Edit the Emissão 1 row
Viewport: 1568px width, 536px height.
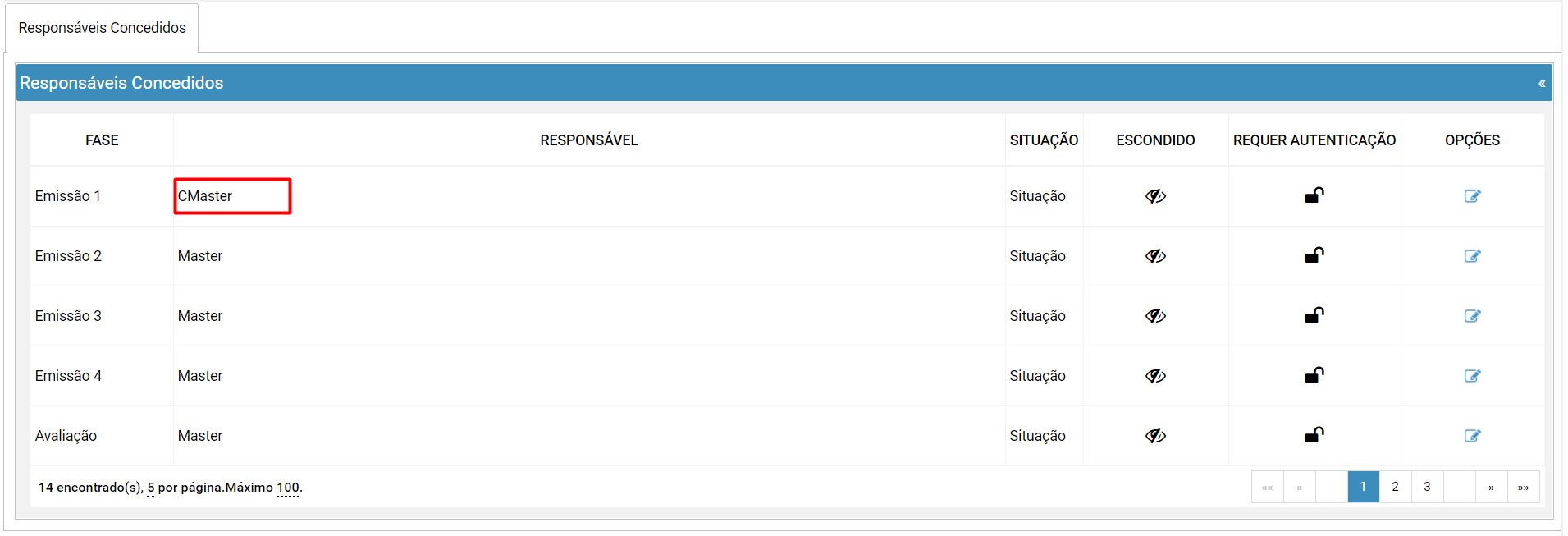[x=1472, y=196]
